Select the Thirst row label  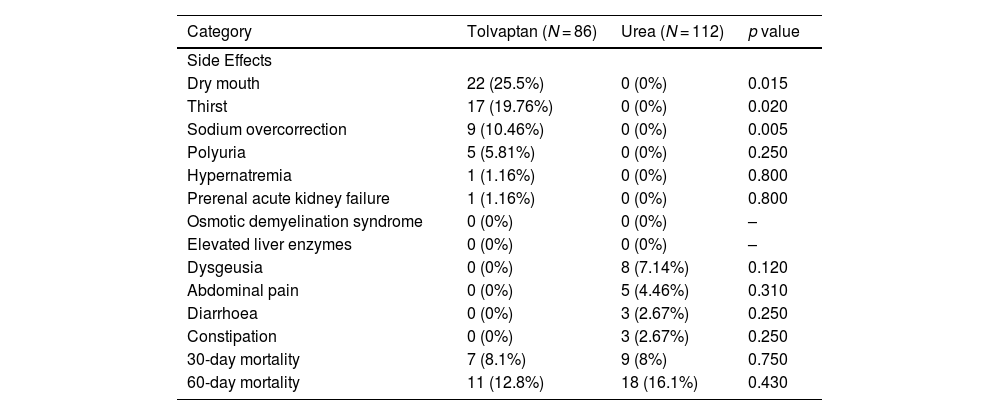point(207,106)
